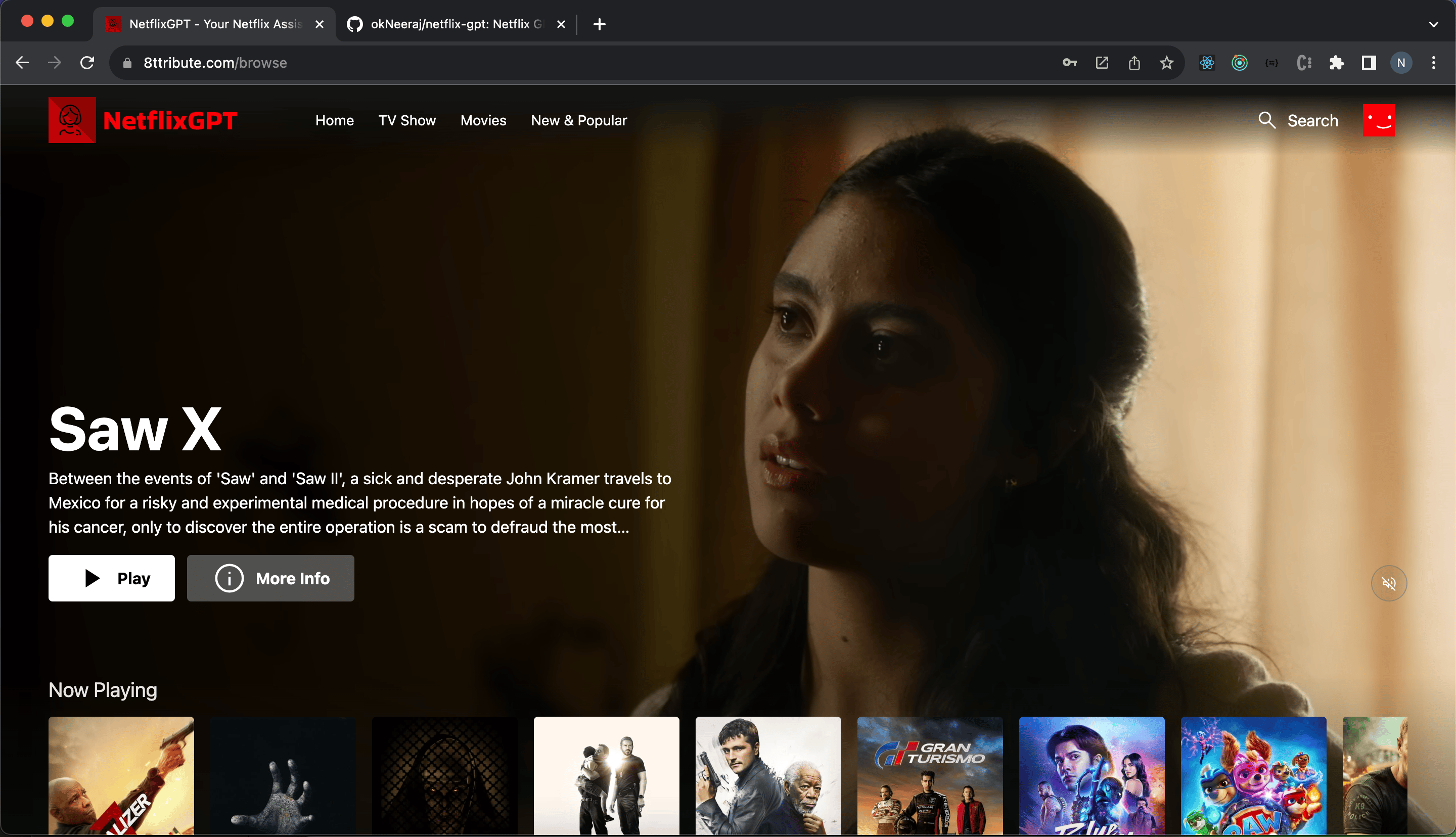Bookmark page with the star icon

1166,63
